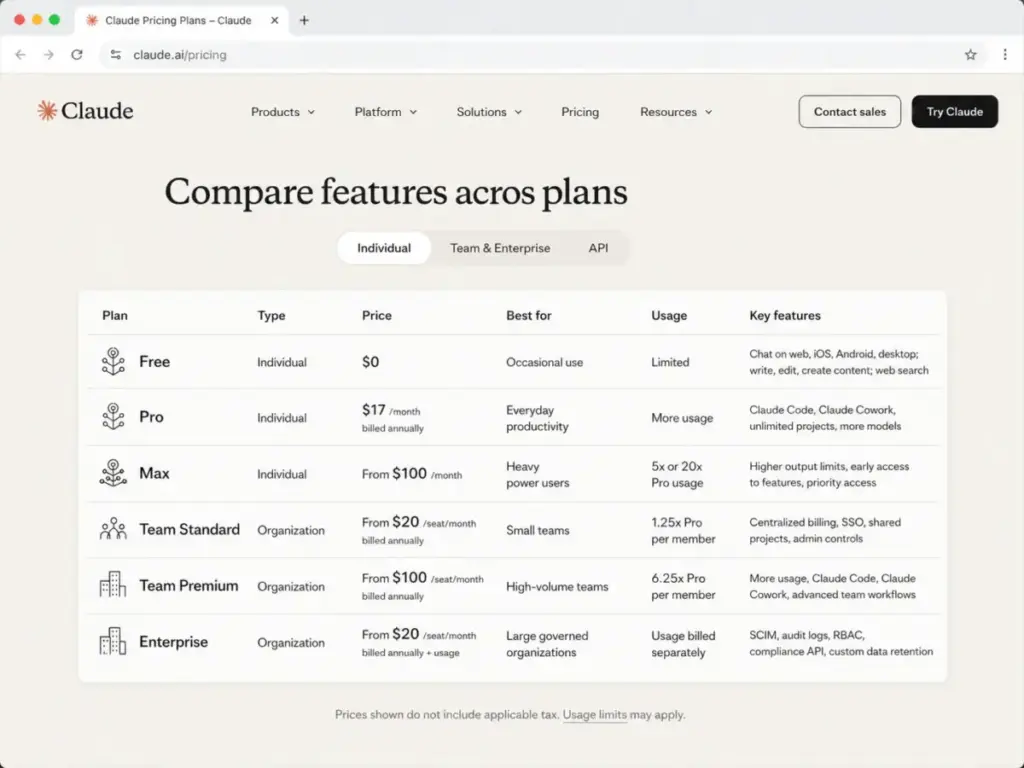Click the $0 price cell
The height and width of the screenshot is (768, 1024).
tap(370, 362)
